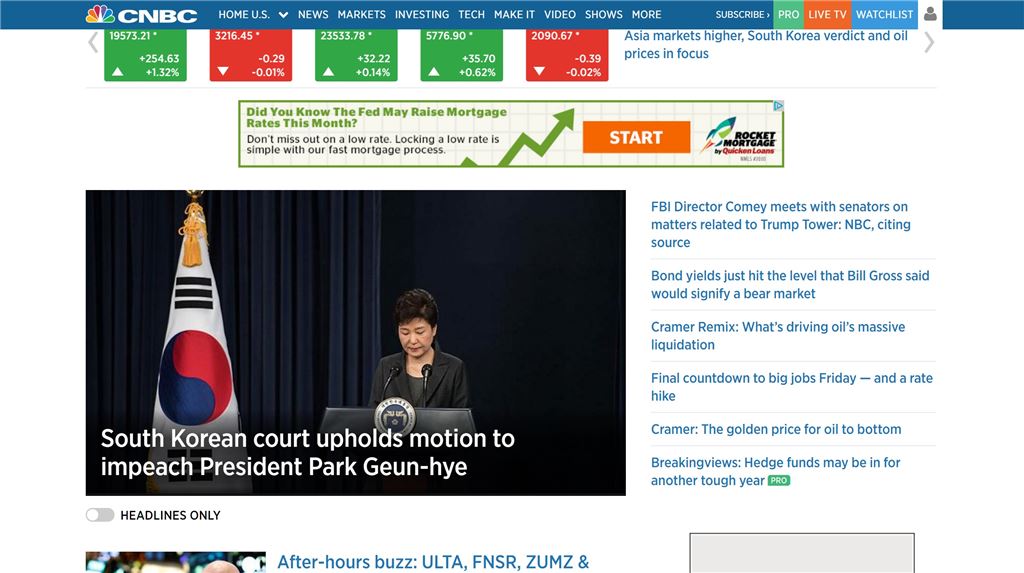The image size is (1024, 573).
Task: Open the SUBSCRIBE menu in the header
Action: click(x=742, y=15)
